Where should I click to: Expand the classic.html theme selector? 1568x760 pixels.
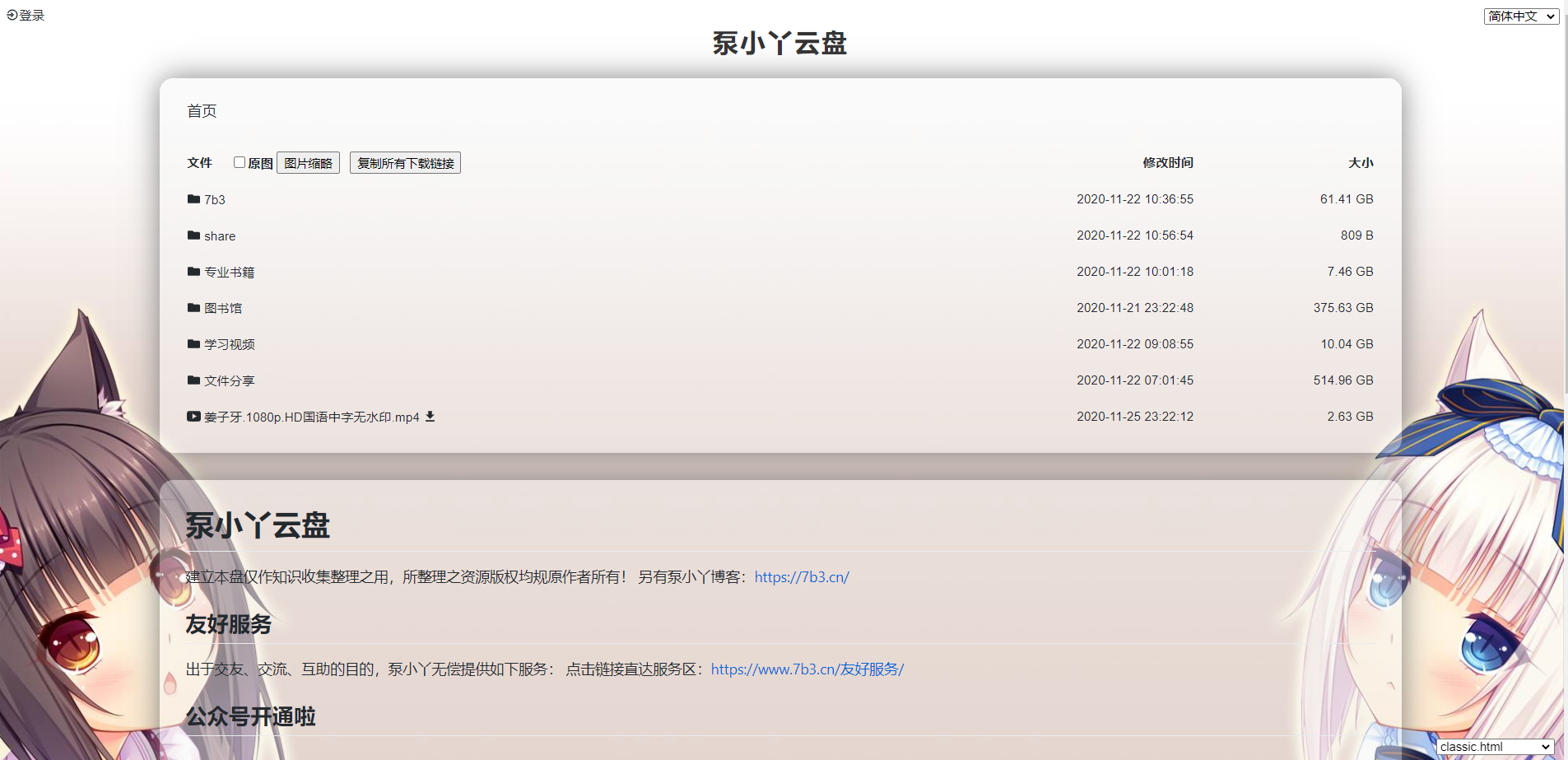[1495, 747]
